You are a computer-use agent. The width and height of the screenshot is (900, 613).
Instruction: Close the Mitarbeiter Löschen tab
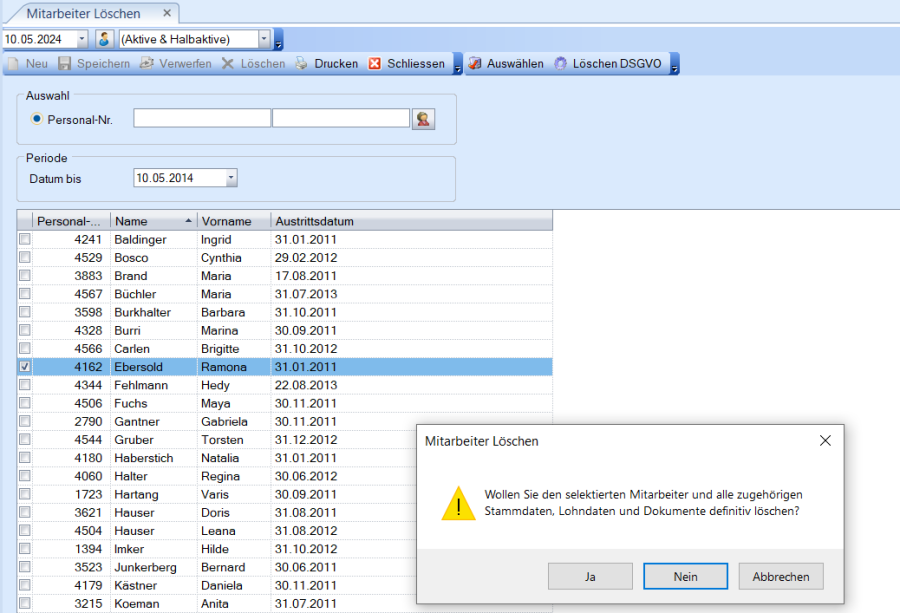(x=167, y=13)
